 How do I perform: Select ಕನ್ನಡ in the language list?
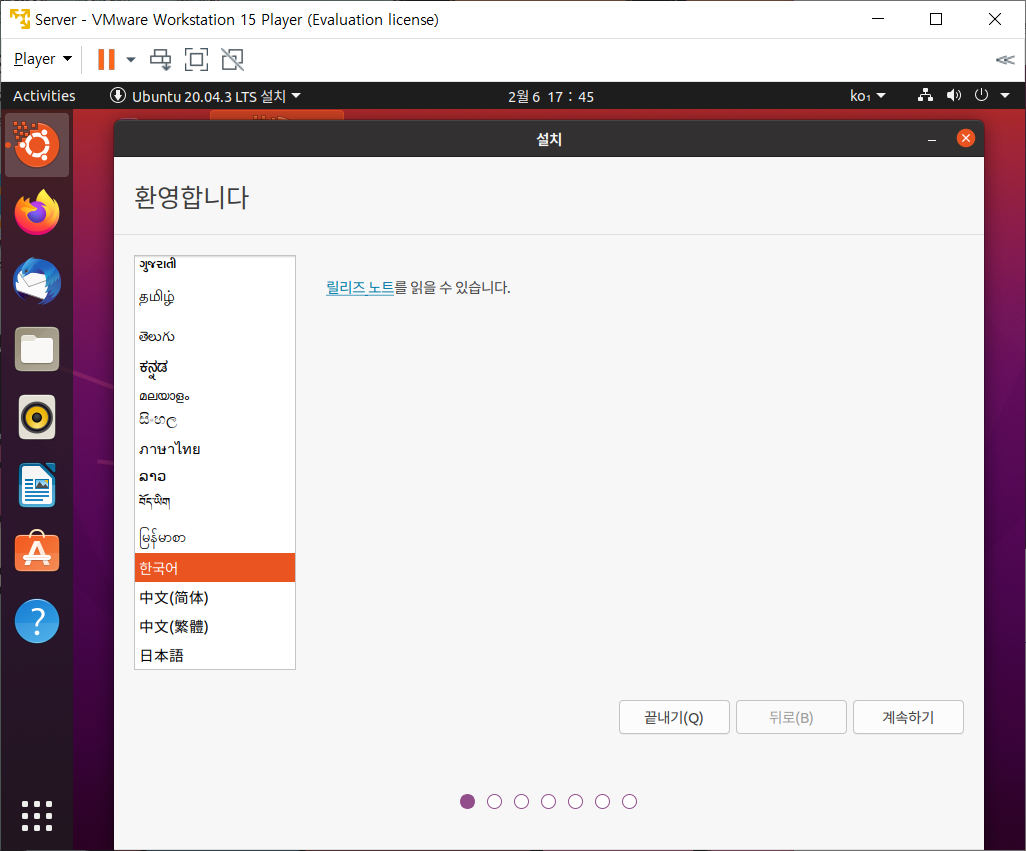click(x=215, y=367)
